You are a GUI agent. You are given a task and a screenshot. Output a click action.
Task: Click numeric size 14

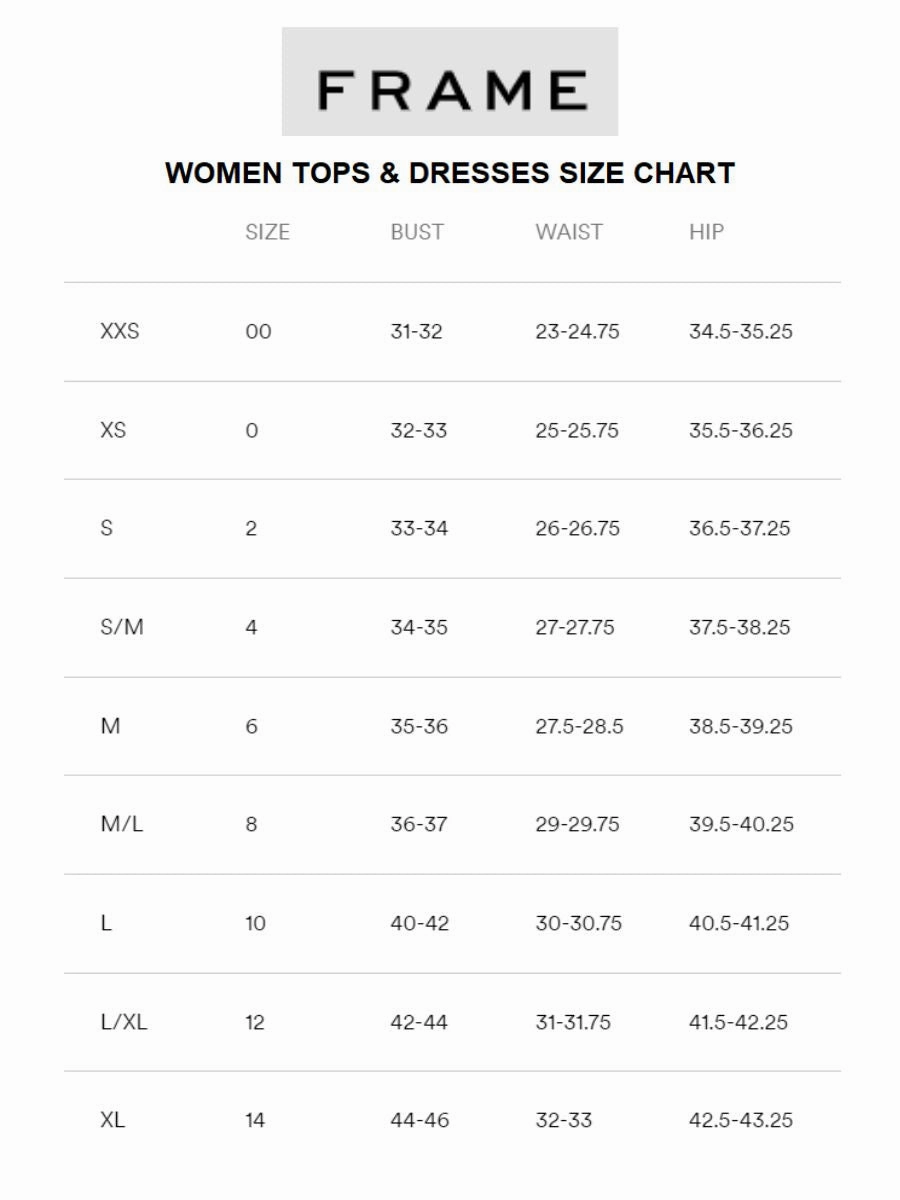click(x=255, y=1120)
